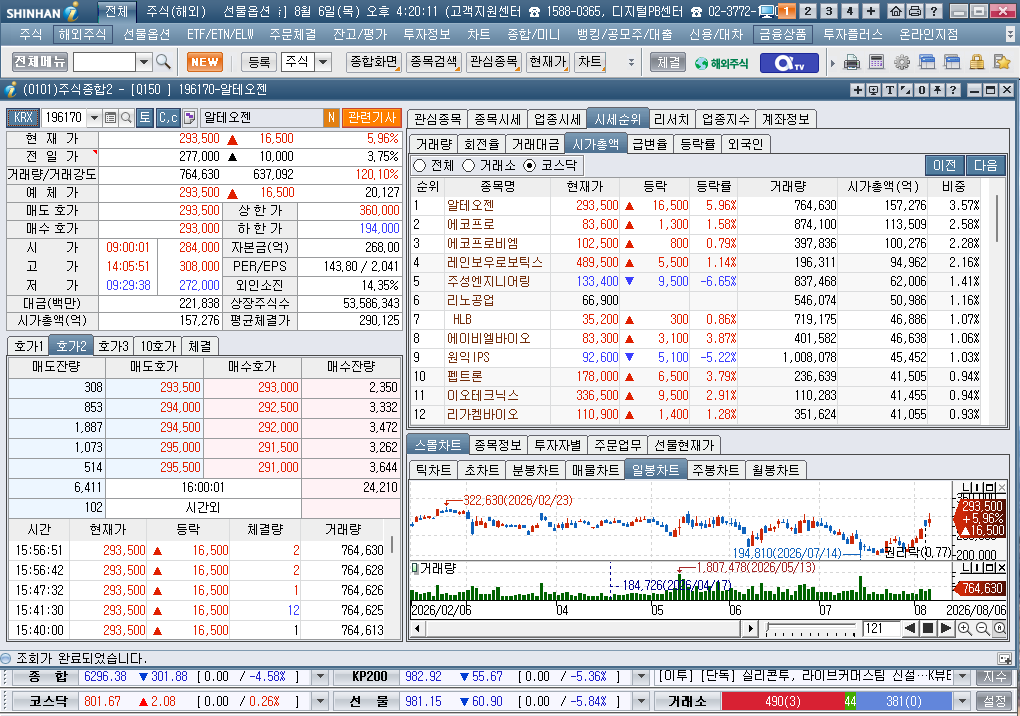This screenshot has width=1020, height=716.
Task: Open the calculator icon in the toolbar
Action: tap(876, 62)
